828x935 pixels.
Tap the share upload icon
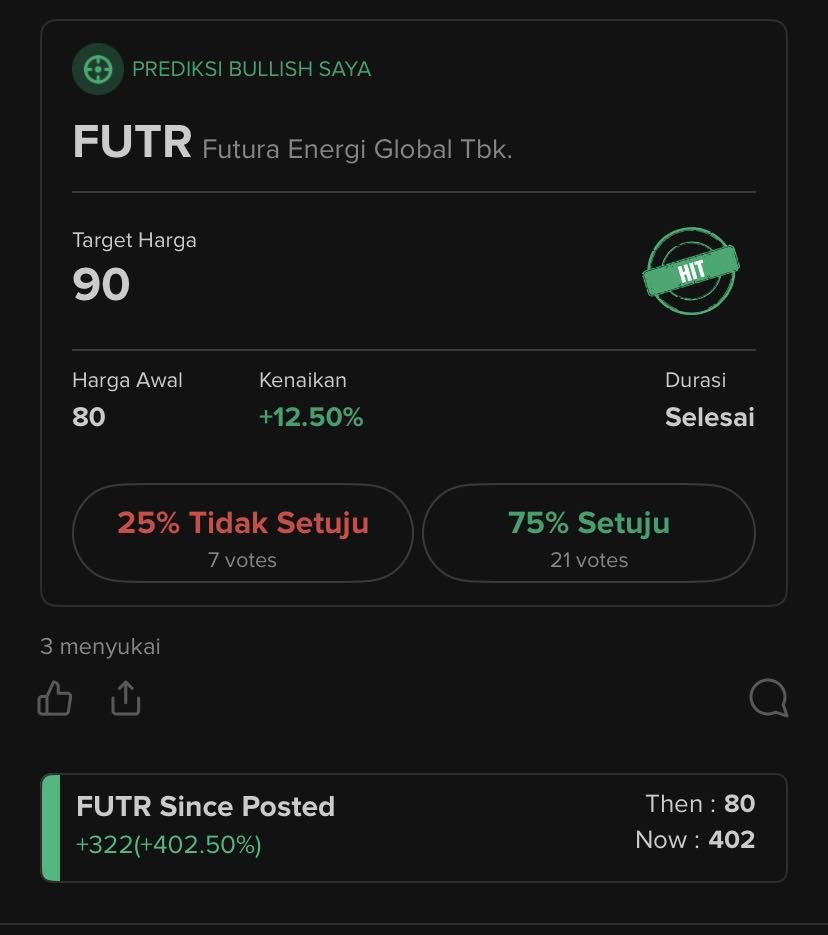pyautogui.click(x=126, y=698)
